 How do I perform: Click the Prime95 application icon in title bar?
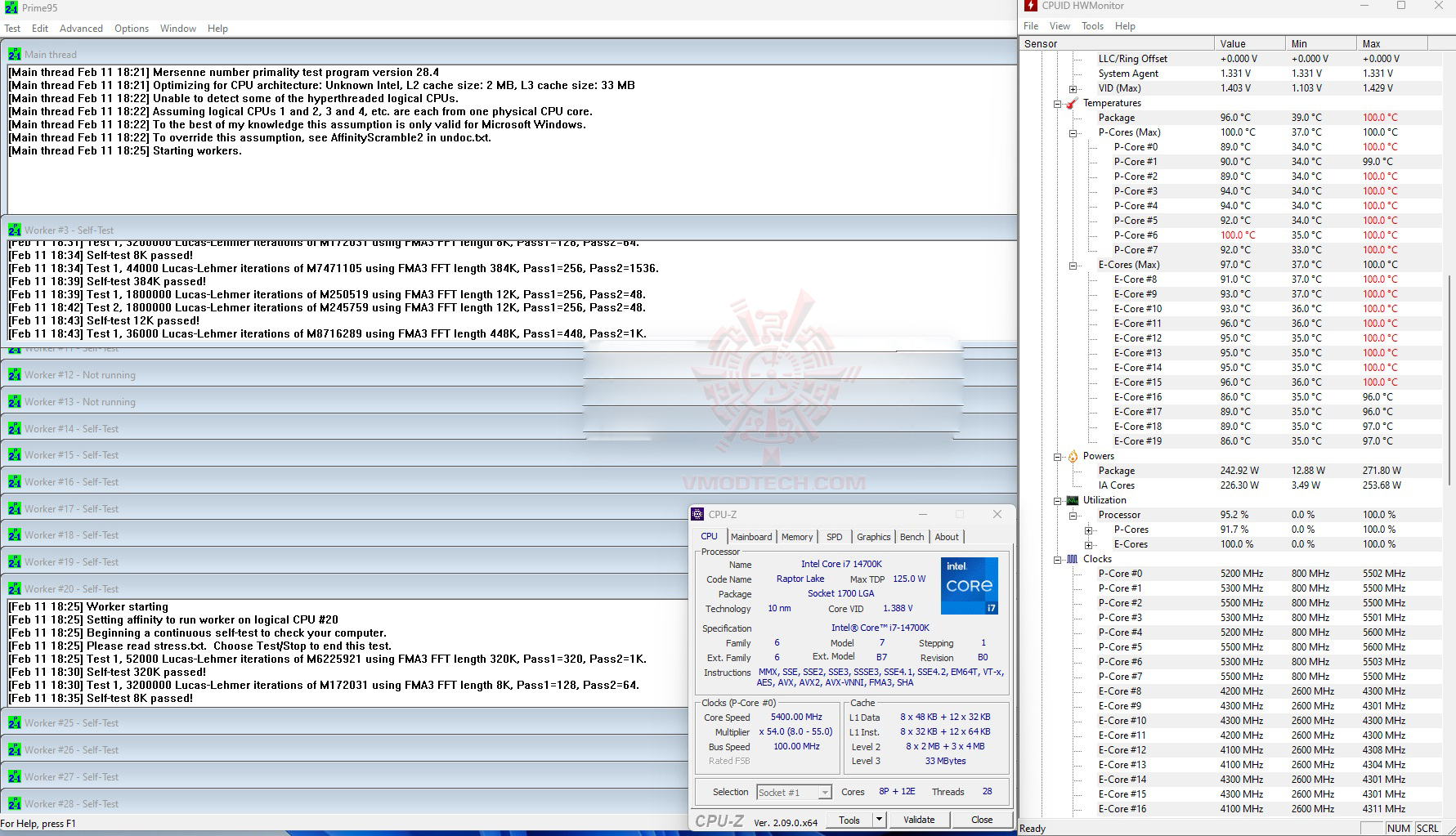[11, 7]
